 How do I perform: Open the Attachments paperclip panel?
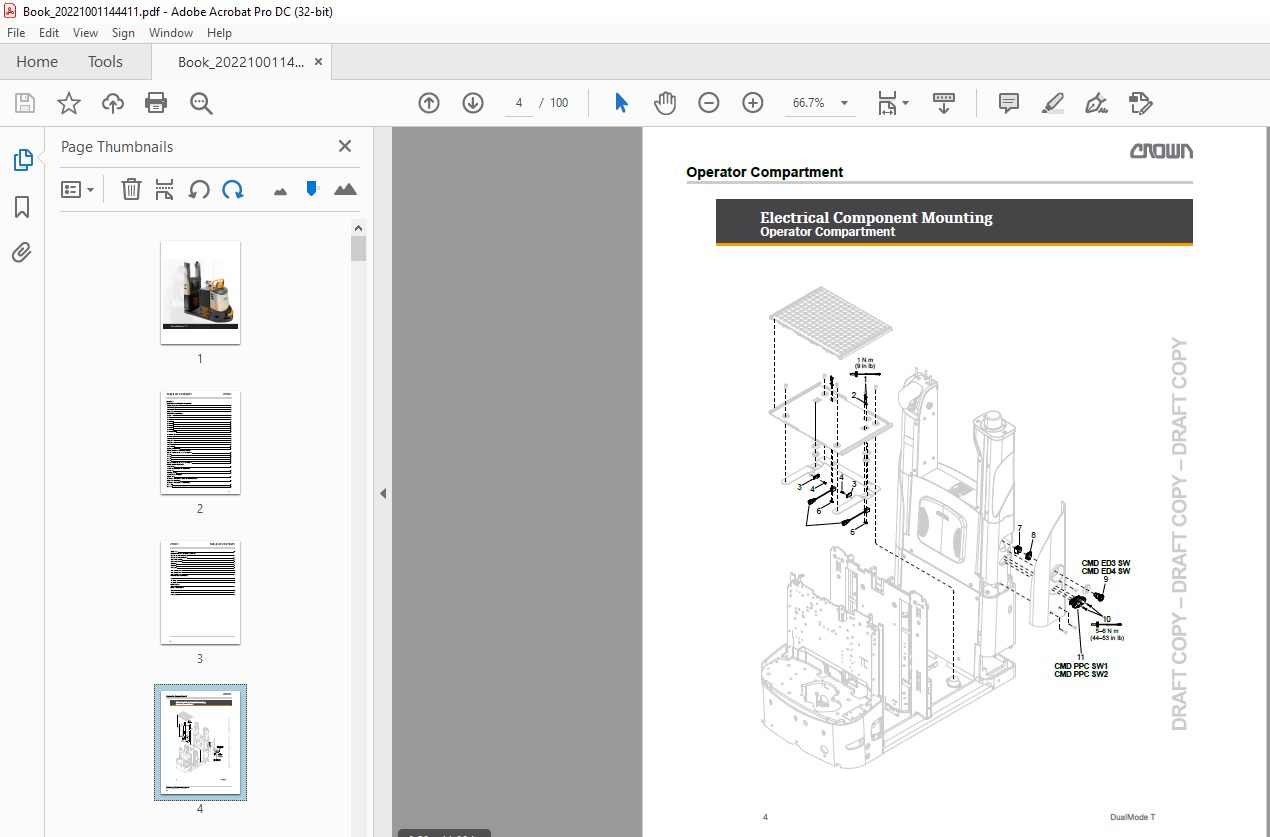pyautogui.click(x=22, y=253)
